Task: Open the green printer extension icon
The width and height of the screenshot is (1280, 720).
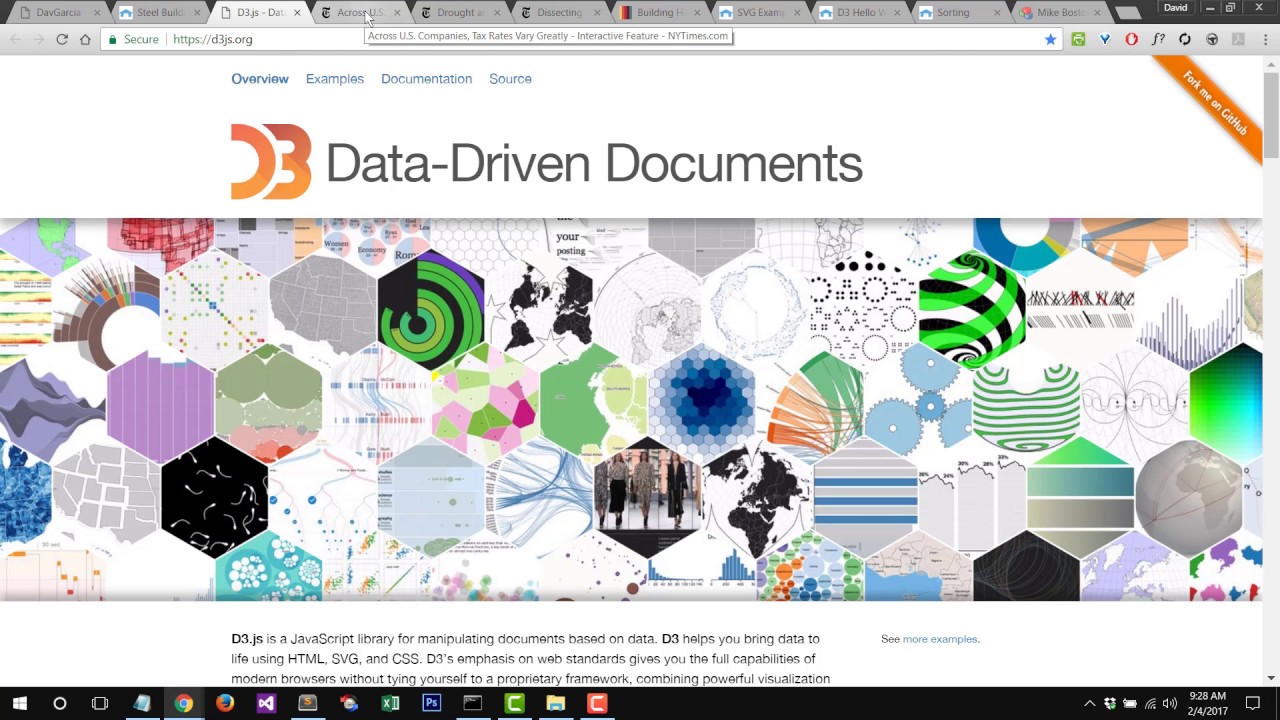Action: click(x=1078, y=39)
